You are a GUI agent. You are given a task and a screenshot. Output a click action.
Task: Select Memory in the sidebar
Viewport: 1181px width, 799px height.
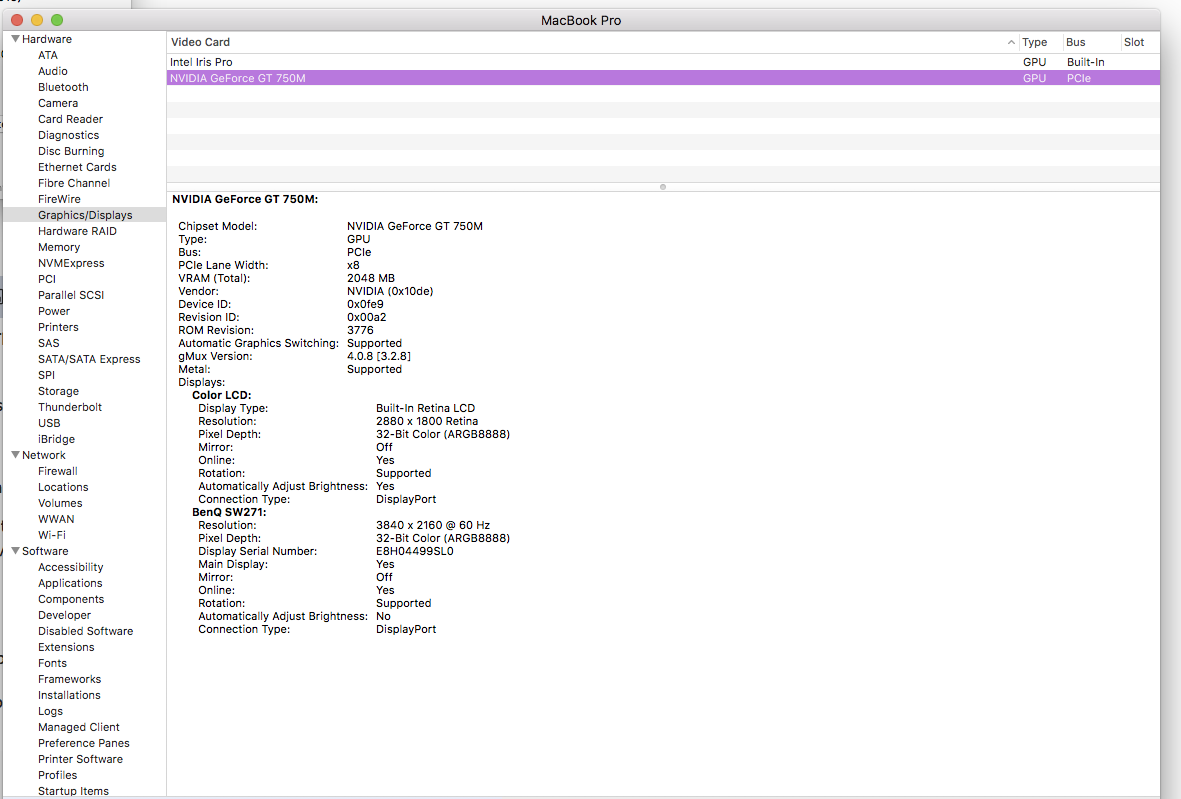coord(59,247)
